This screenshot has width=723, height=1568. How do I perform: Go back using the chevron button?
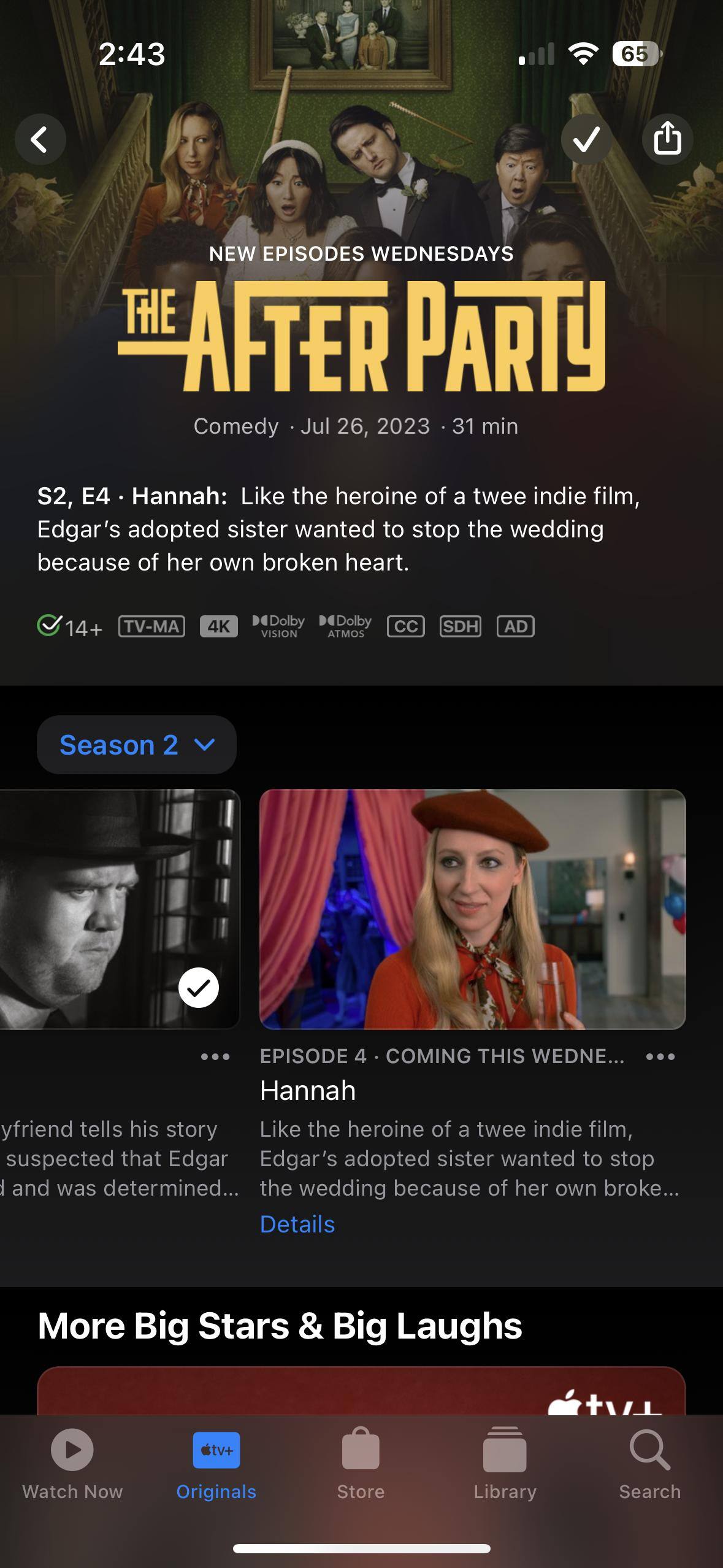(40, 139)
